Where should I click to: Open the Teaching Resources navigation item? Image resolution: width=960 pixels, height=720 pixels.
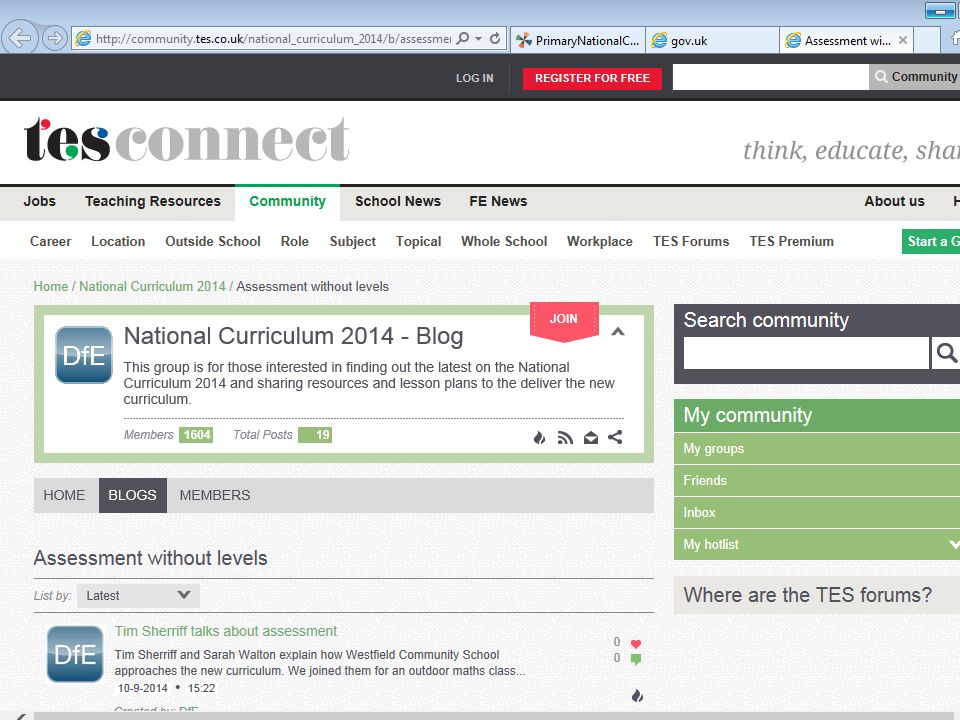point(153,201)
